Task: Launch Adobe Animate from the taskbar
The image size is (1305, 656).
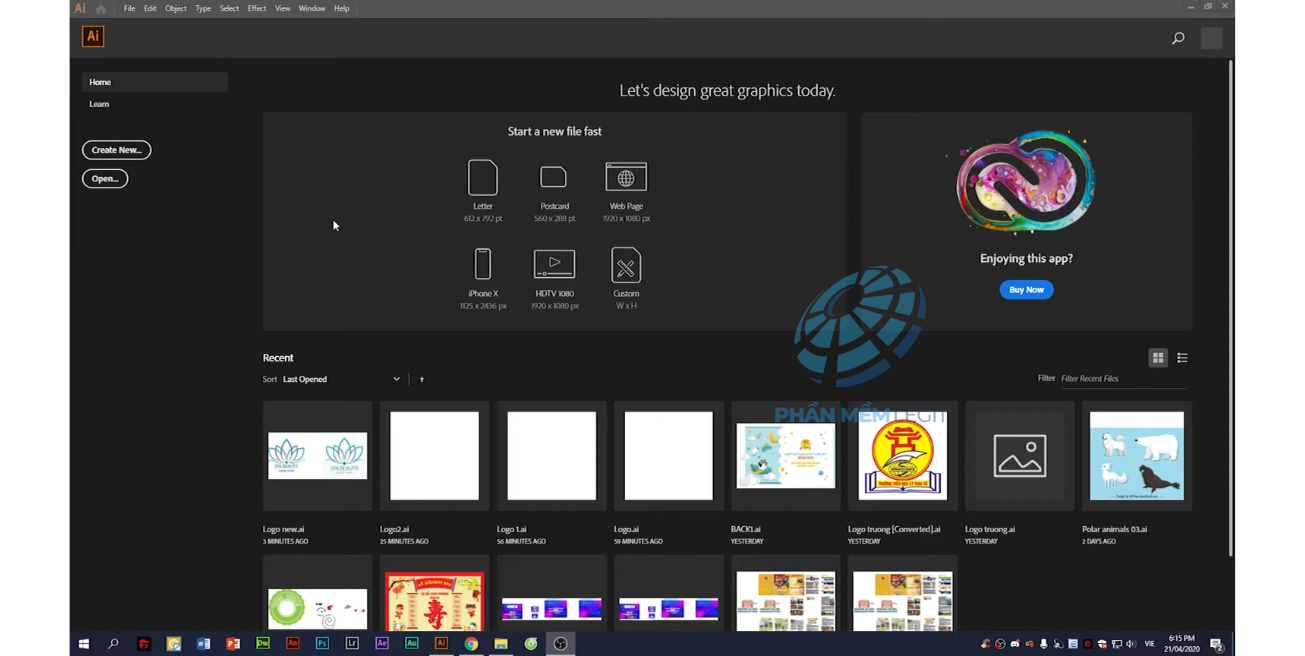Action: click(293, 644)
